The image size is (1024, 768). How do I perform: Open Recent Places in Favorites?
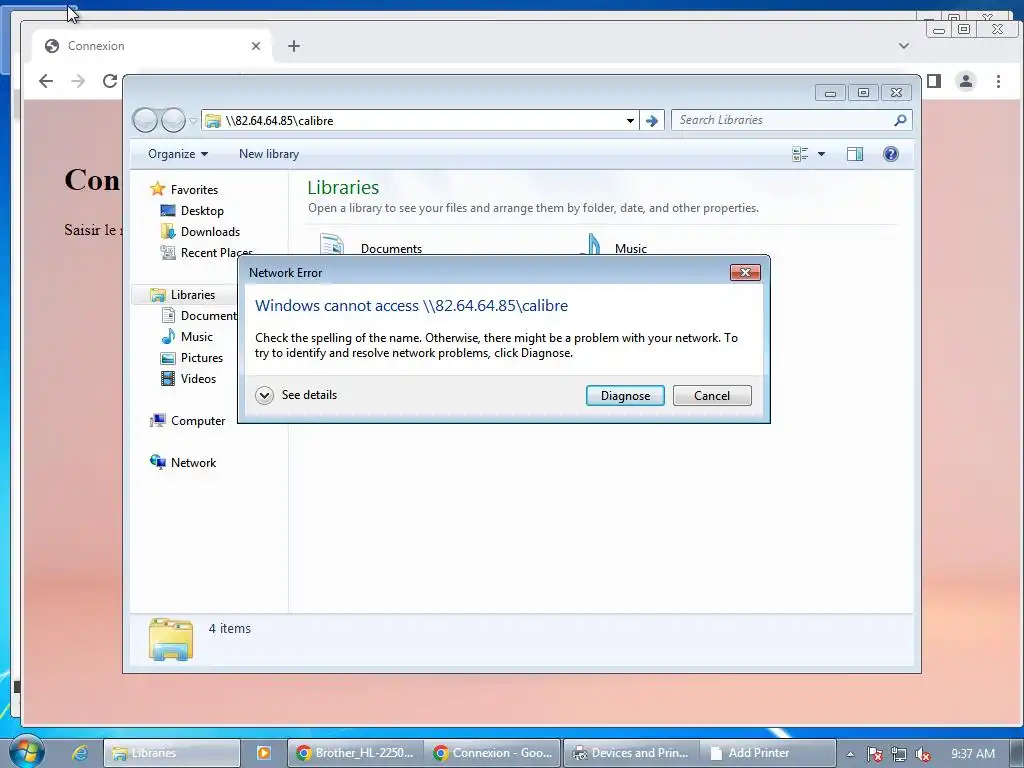click(216, 253)
